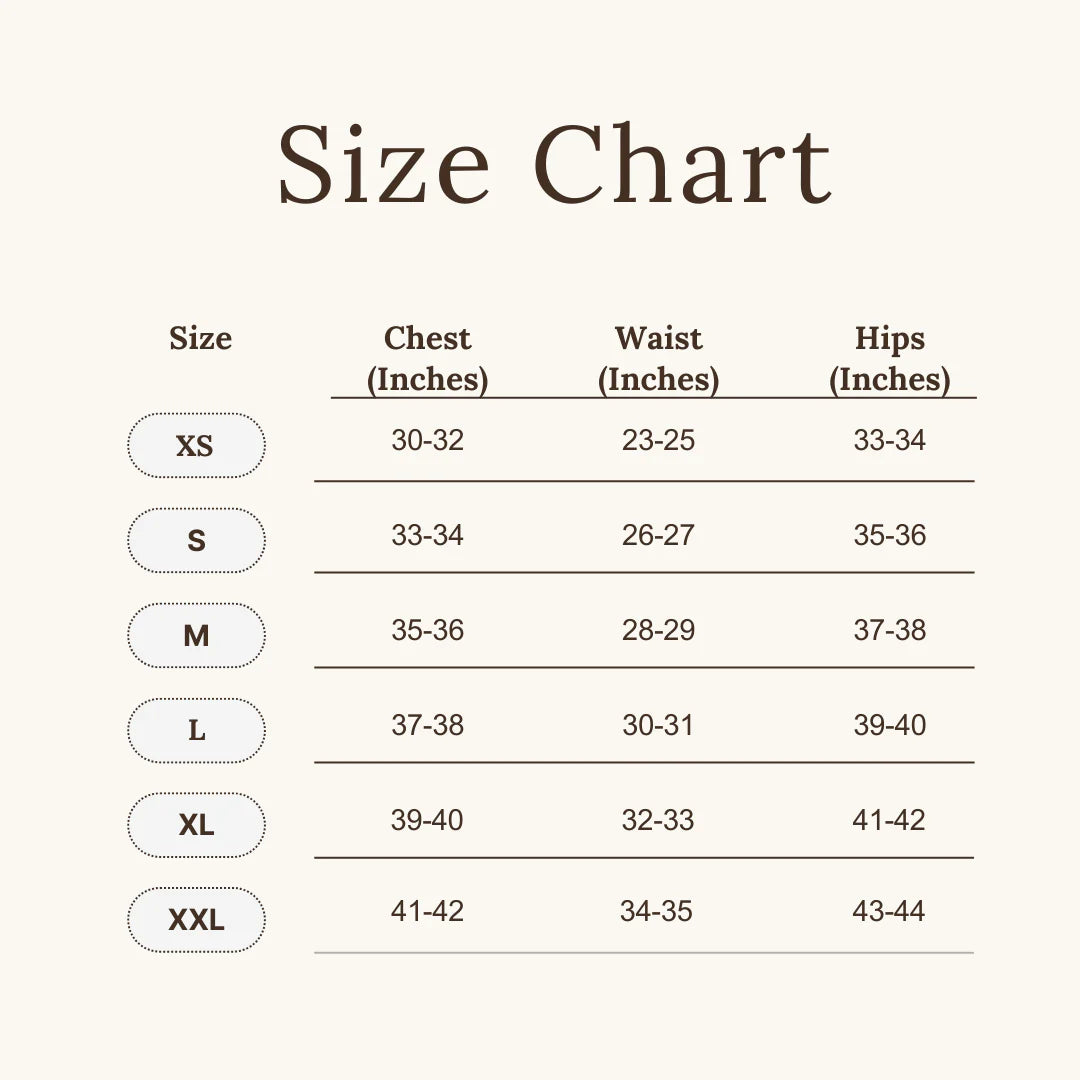Click the L hips value 39-40

(x=889, y=725)
